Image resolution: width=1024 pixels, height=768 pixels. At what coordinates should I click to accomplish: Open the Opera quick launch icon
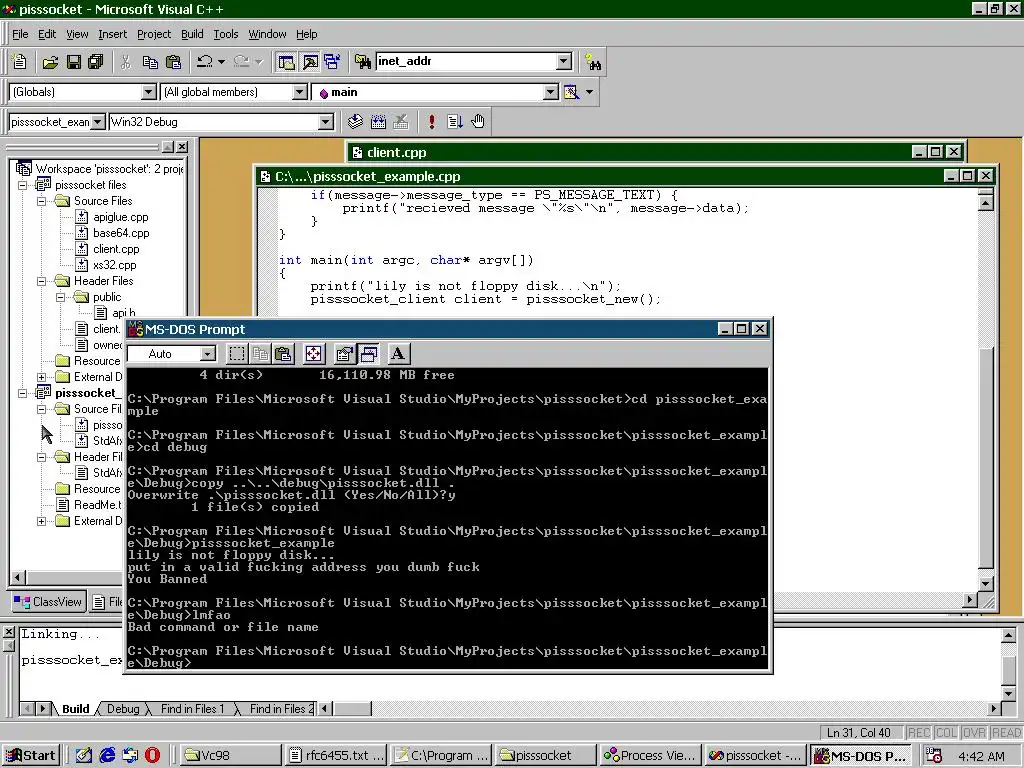(x=152, y=756)
